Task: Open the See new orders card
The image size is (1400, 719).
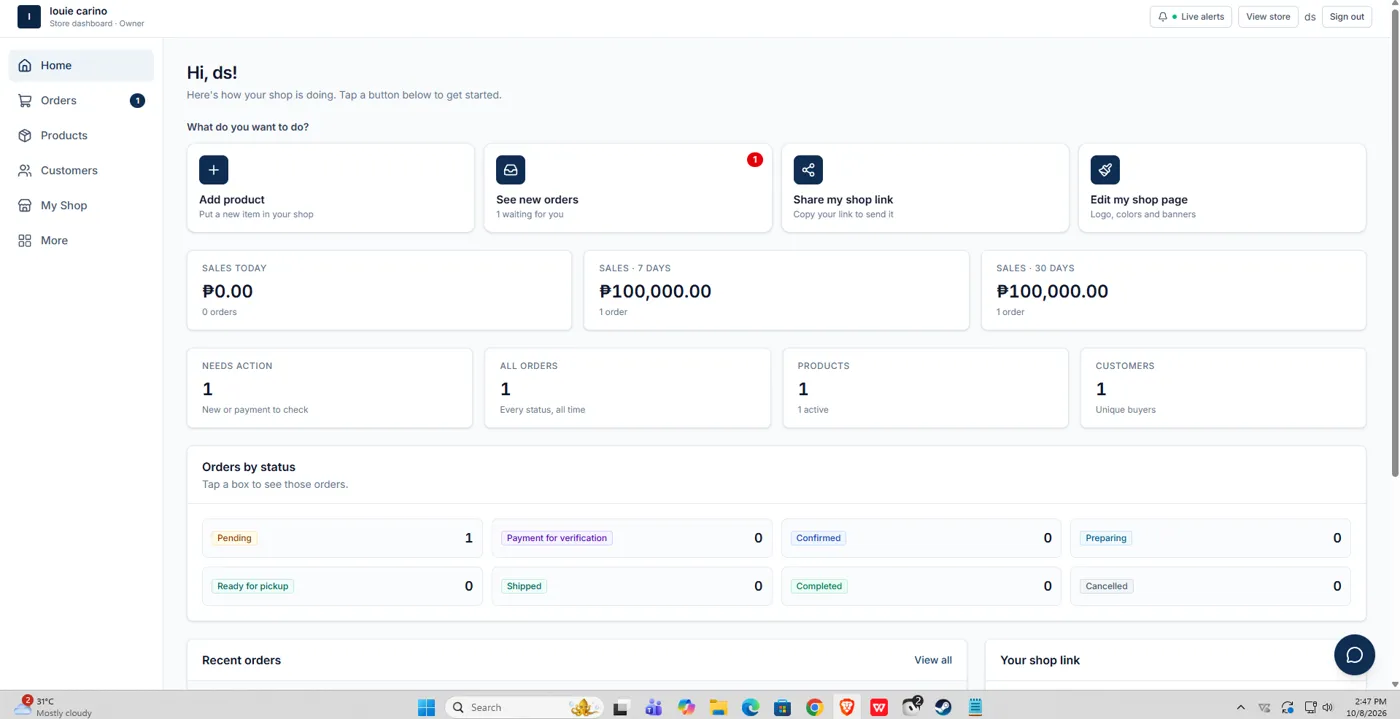Action: pyautogui.click(x=628, y=188)
